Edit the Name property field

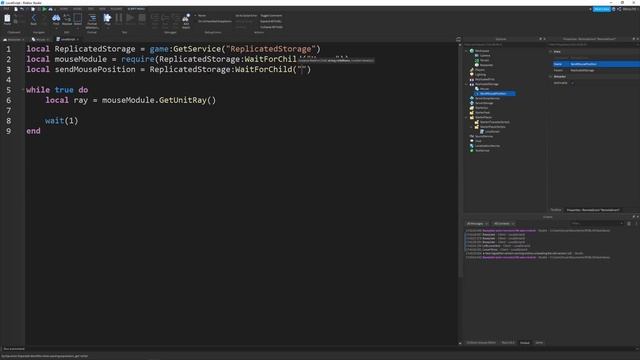pyautogui.click(x=604, y=64)
